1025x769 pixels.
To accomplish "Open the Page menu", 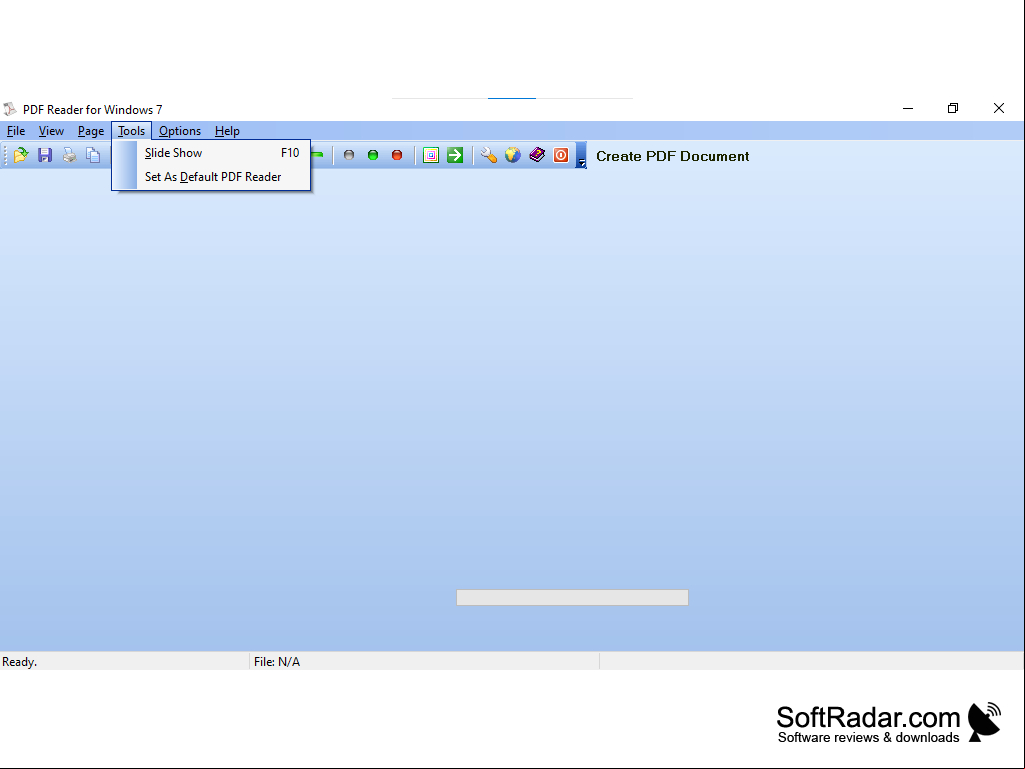I will pos(91,131).
